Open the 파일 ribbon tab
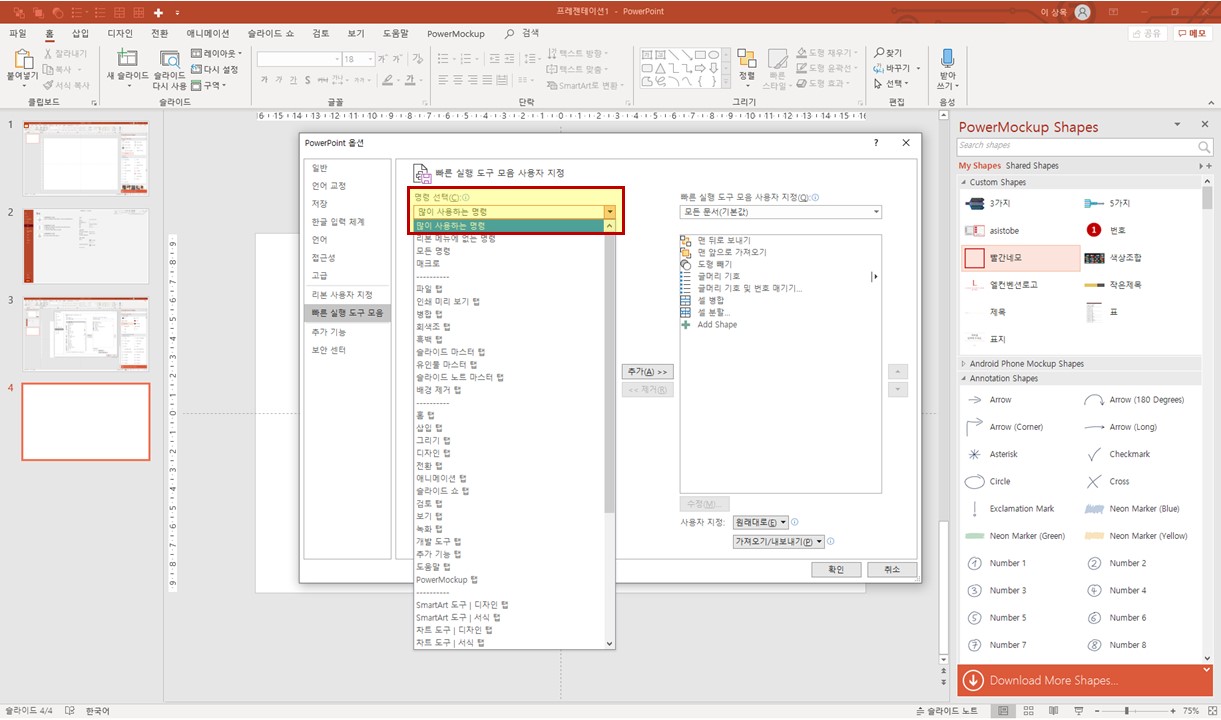Image resolution: width=1221 pixels, height=720 pixels. (x=18, y=33)
